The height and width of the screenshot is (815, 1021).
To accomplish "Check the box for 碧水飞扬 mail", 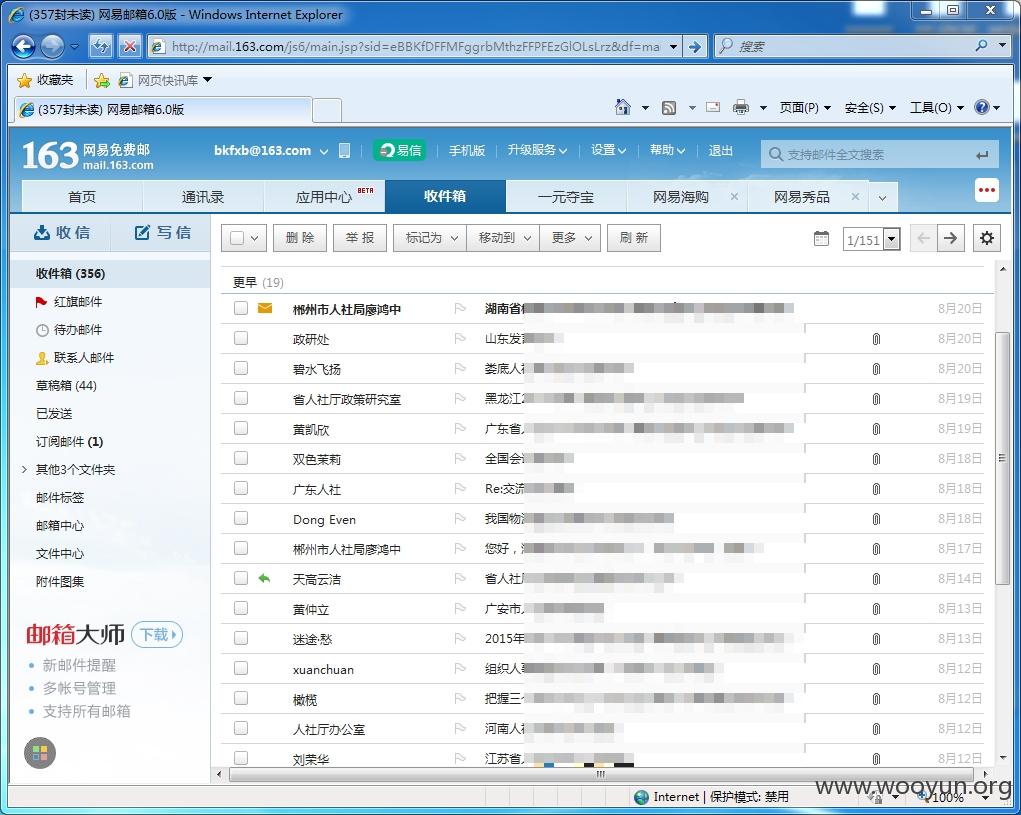I will coord(241,368).
